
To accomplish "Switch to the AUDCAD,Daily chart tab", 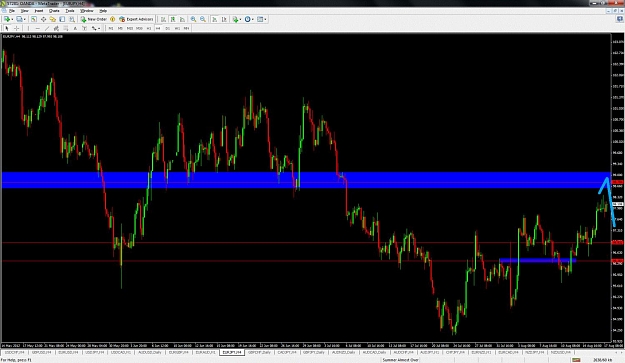I will point(375,353).
